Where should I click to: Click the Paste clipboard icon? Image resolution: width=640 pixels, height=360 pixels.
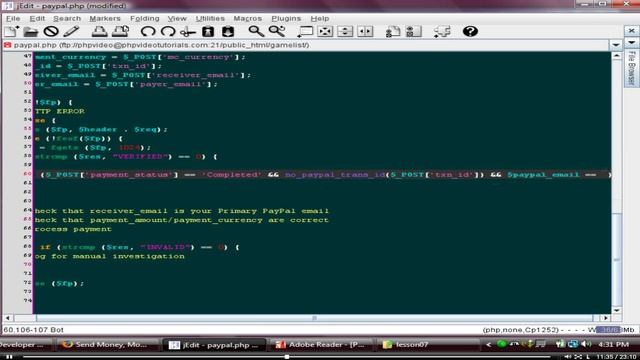pyautogui.click(x=228, y=31)
